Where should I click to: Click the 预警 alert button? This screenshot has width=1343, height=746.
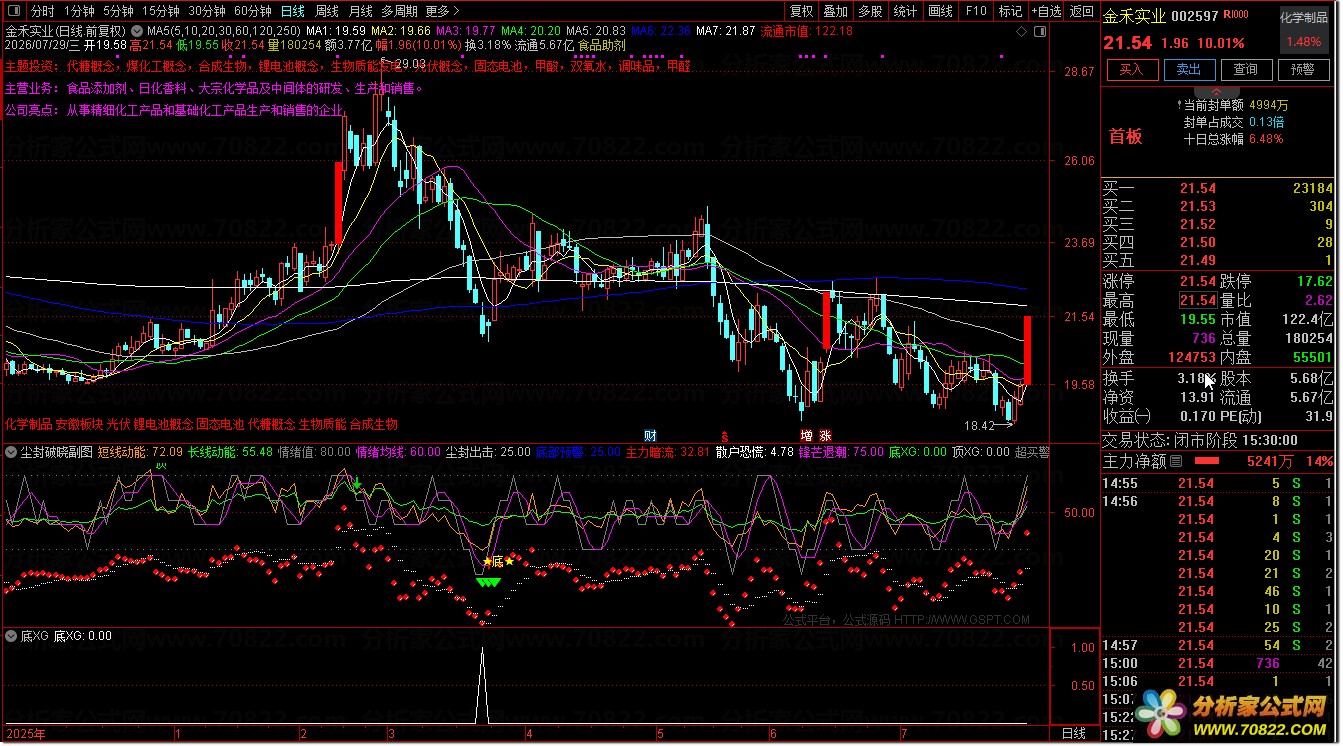[1303, 69]
